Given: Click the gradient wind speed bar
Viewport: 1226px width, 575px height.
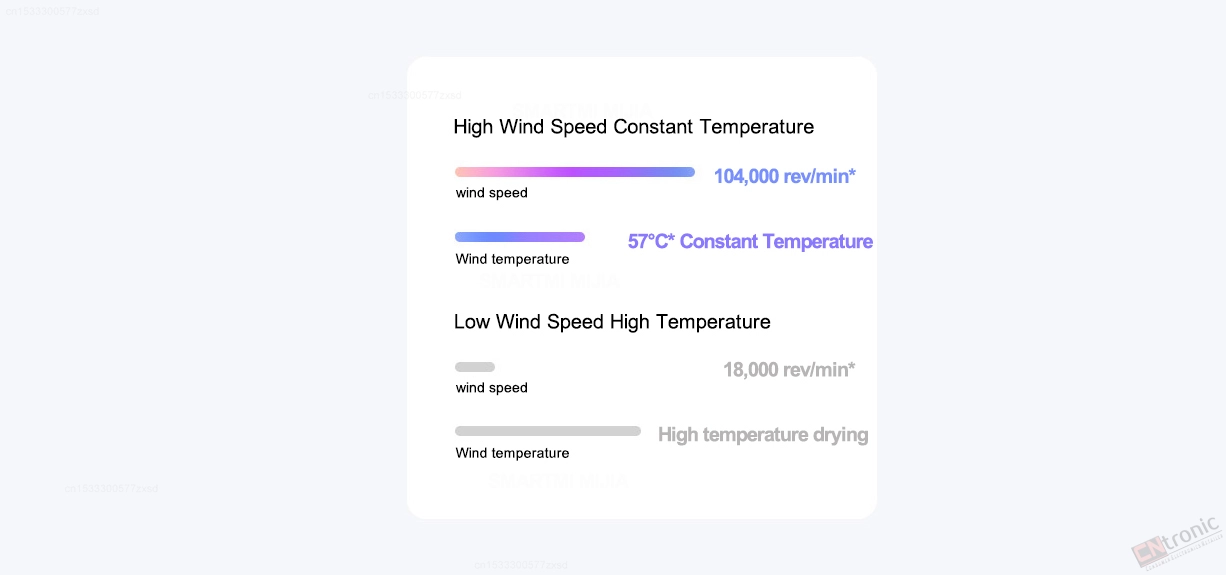Looking at the screenshot, I should pos(575,172).
